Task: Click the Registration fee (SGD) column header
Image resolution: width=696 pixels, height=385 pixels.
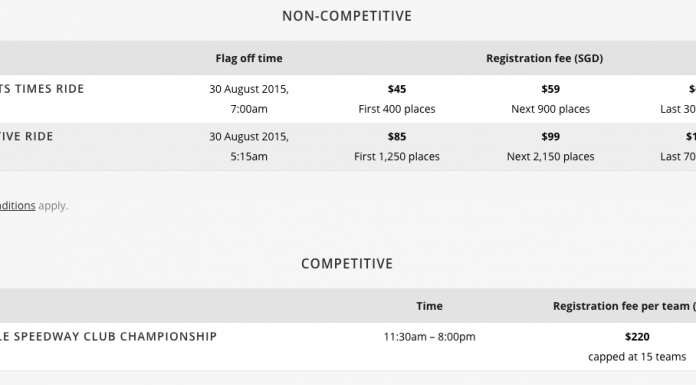Action: 545,58
